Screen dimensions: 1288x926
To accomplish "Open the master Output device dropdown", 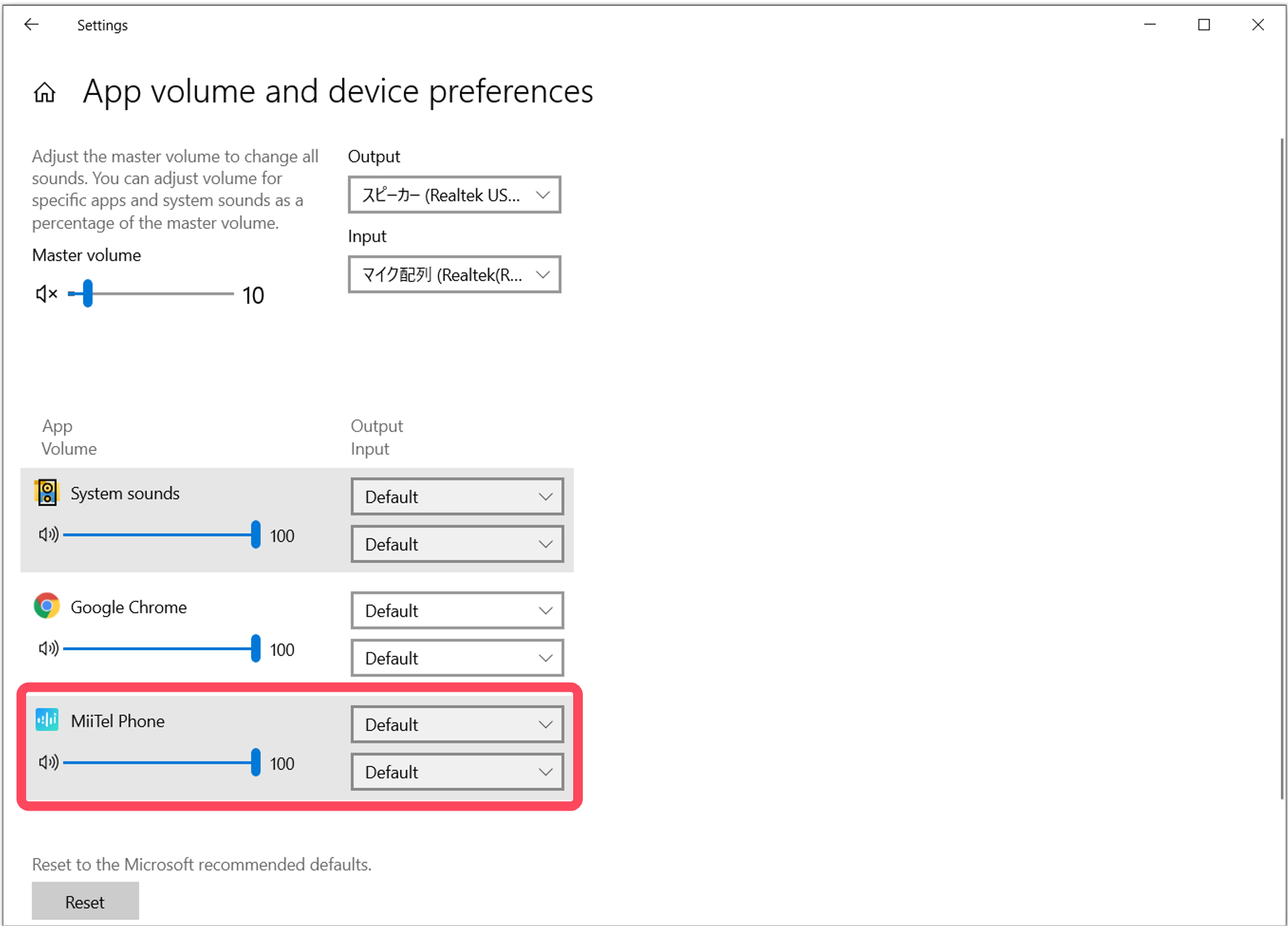I will click(x=454, y=195).
